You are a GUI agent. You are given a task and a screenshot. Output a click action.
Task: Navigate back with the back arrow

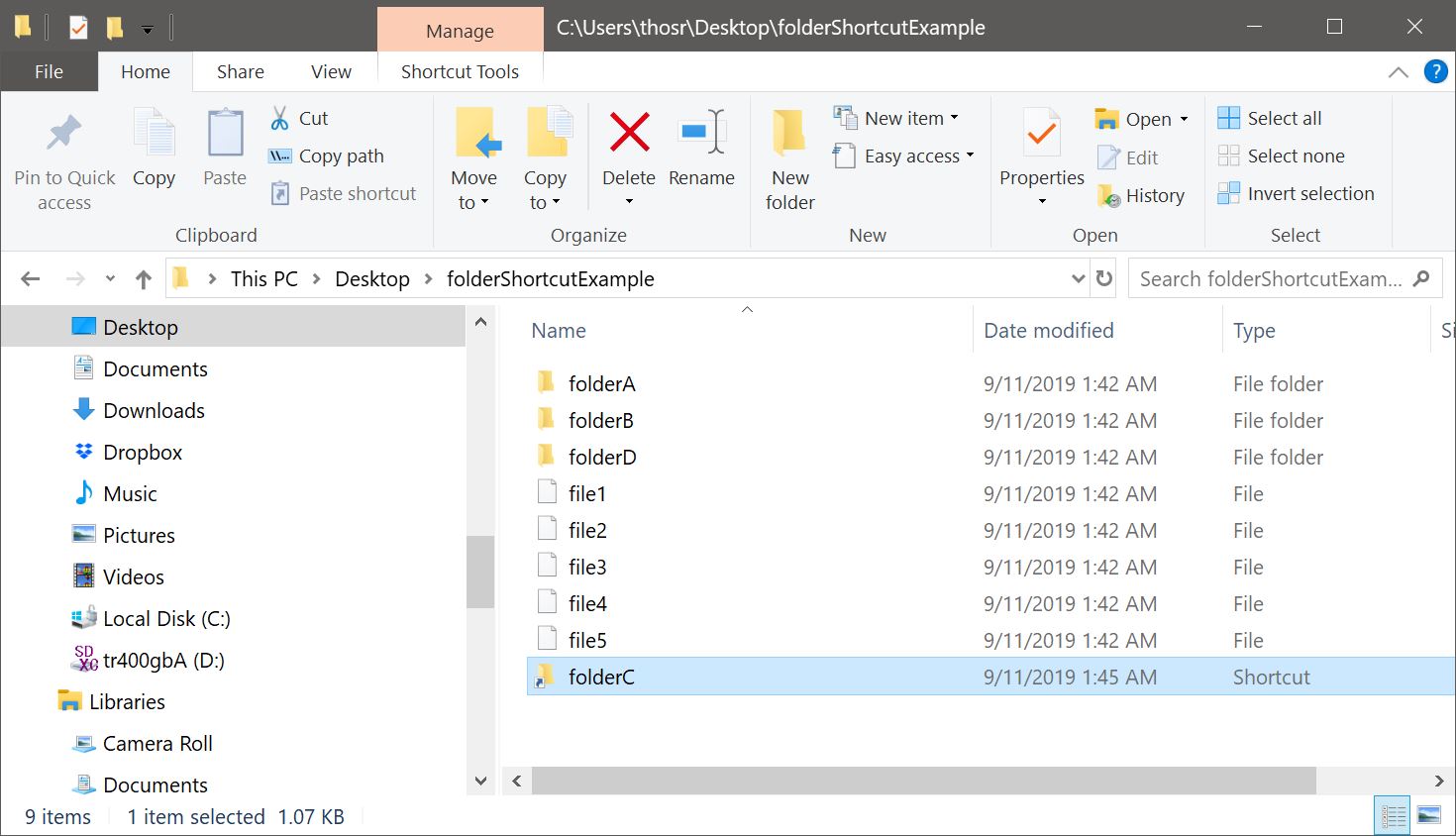click(30, 278)
